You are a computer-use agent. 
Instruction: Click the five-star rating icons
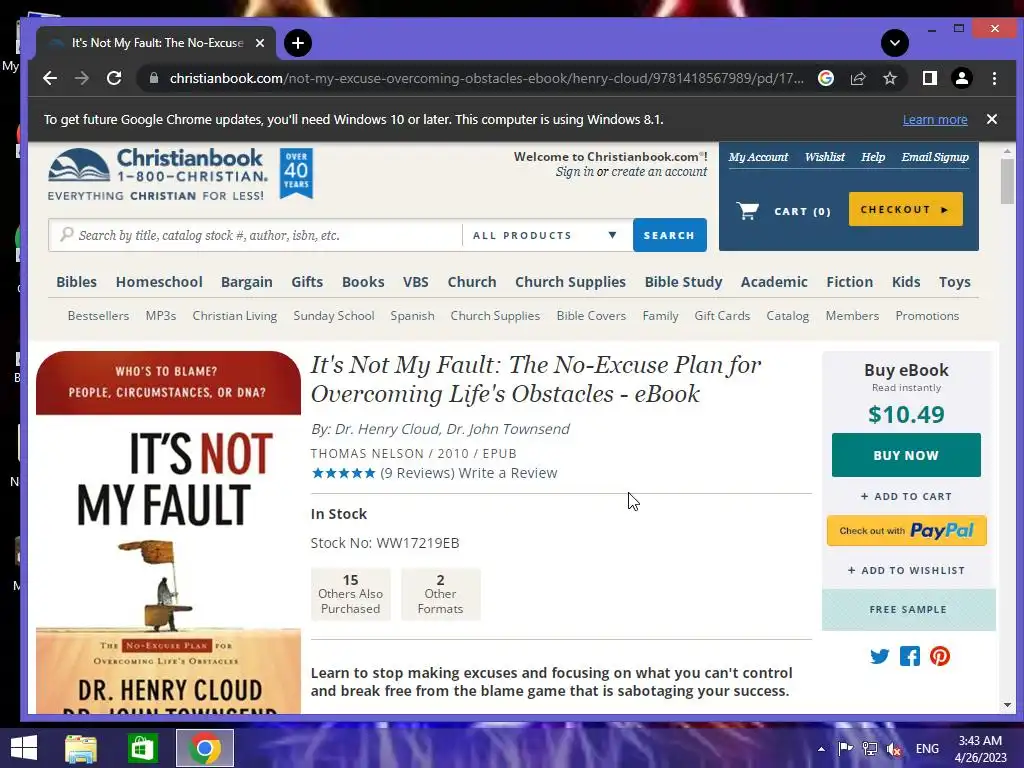[344, 473]
